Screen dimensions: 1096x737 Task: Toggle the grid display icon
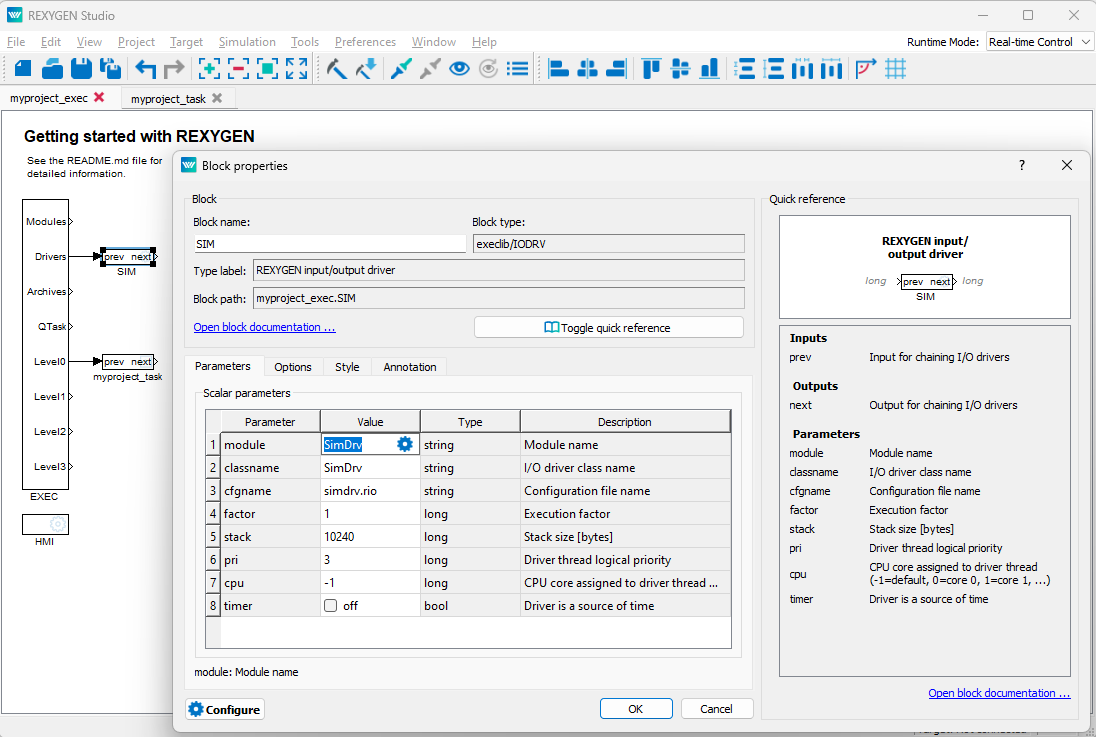tap(895, 69)
